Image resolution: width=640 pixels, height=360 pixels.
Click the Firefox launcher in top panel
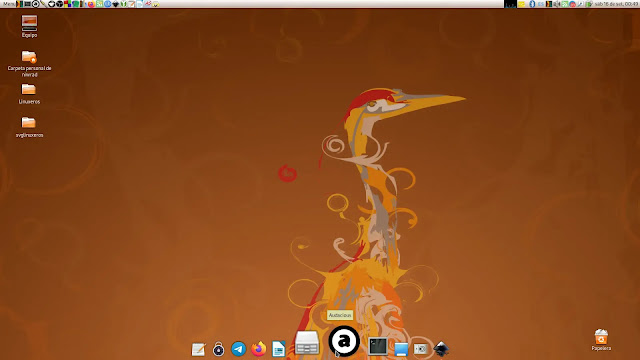pyautogui.click(x=91, y=4)
